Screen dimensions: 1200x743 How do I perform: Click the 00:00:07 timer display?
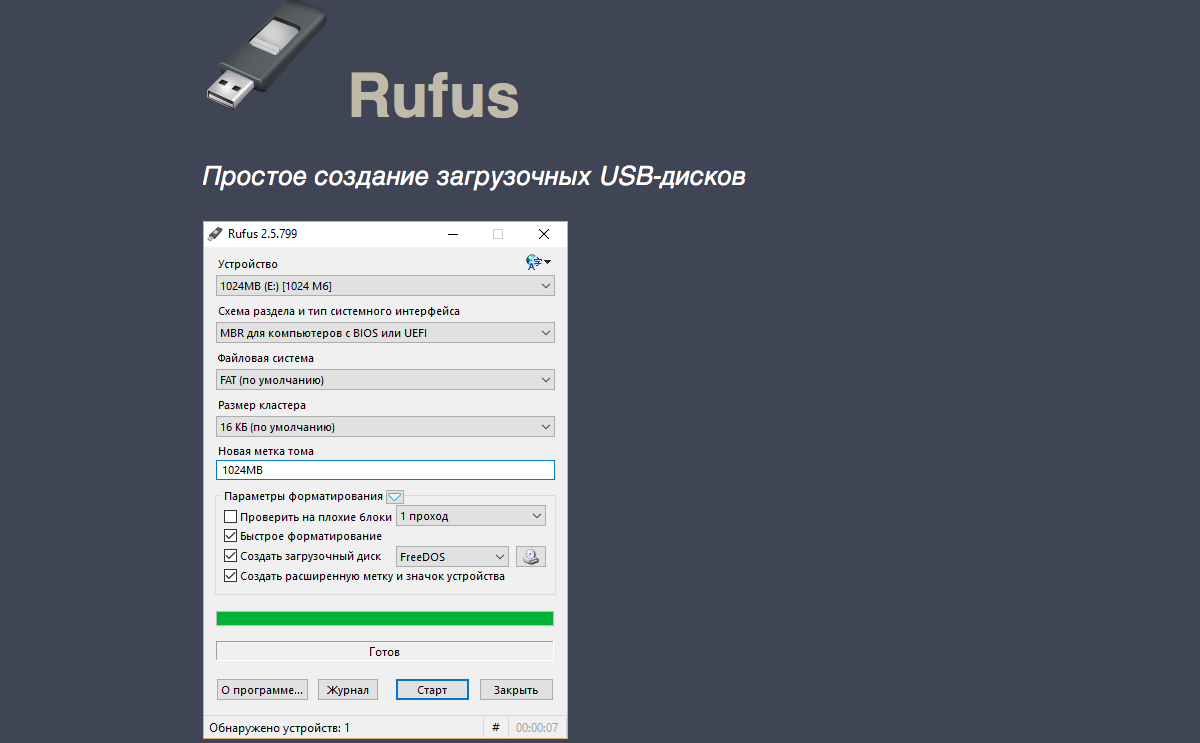click(x=537, y=727)
